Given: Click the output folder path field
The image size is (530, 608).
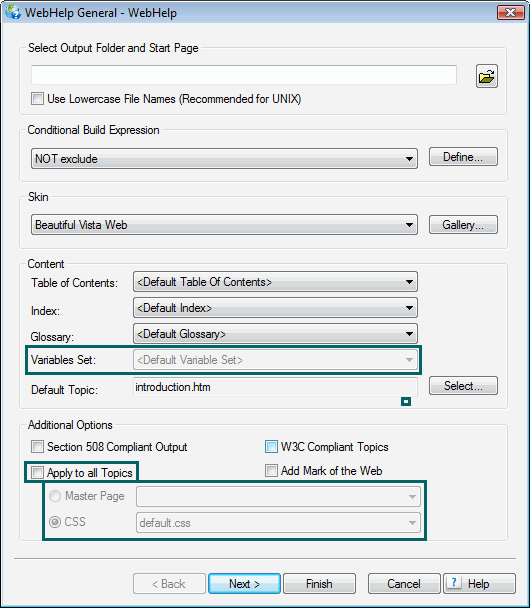Looking at the screenshot, I should (x=244, y=75).
